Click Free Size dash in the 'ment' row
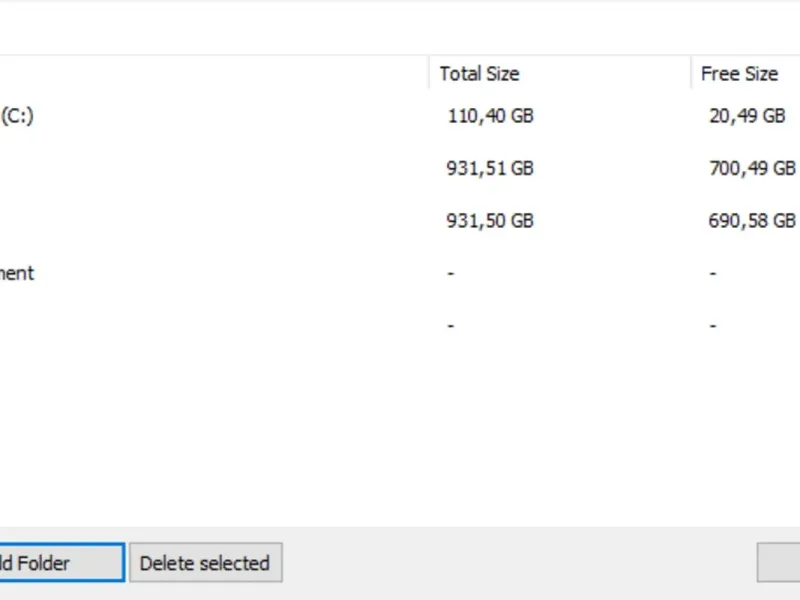This screenshot has width=800, height=600. (713, 273)
